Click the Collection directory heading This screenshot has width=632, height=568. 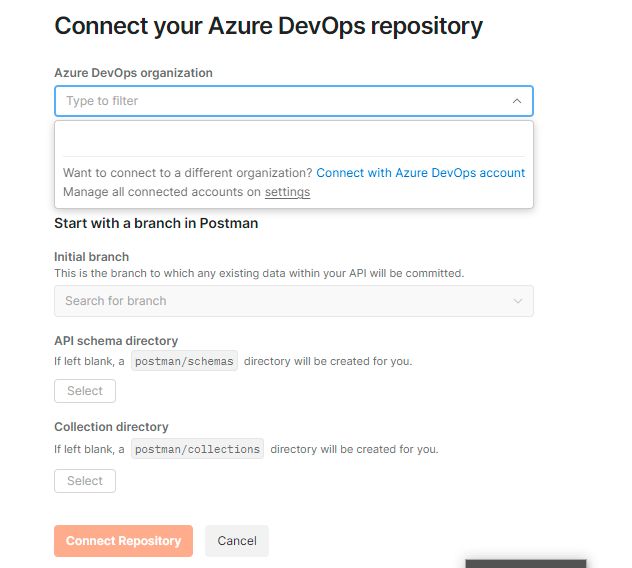[x=111, y=427]
